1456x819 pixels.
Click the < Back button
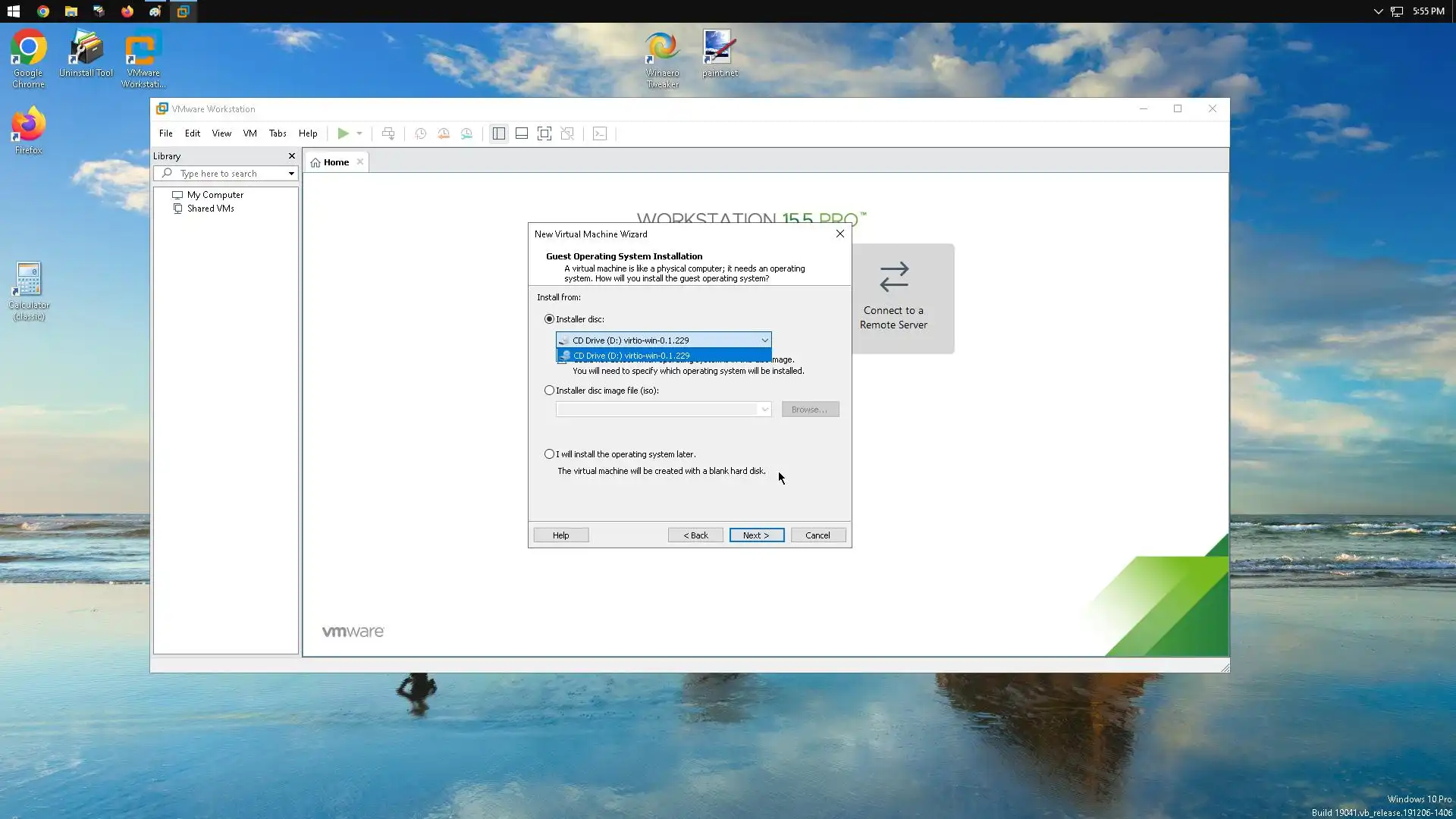coord(695,535)
